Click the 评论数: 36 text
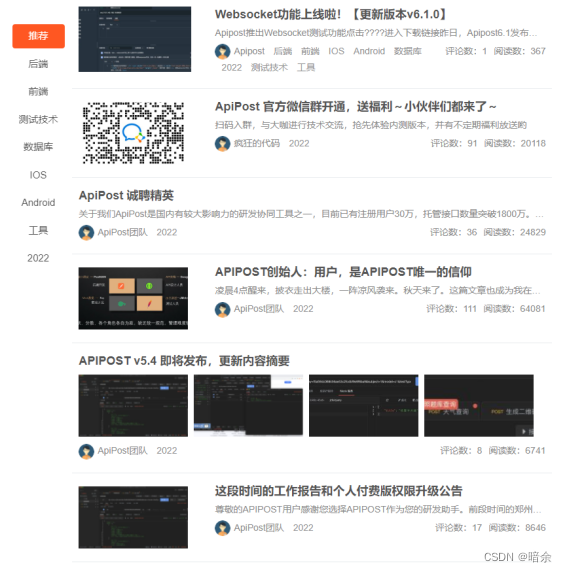Viewport: 567px width, 572px height. click(454, 232)
